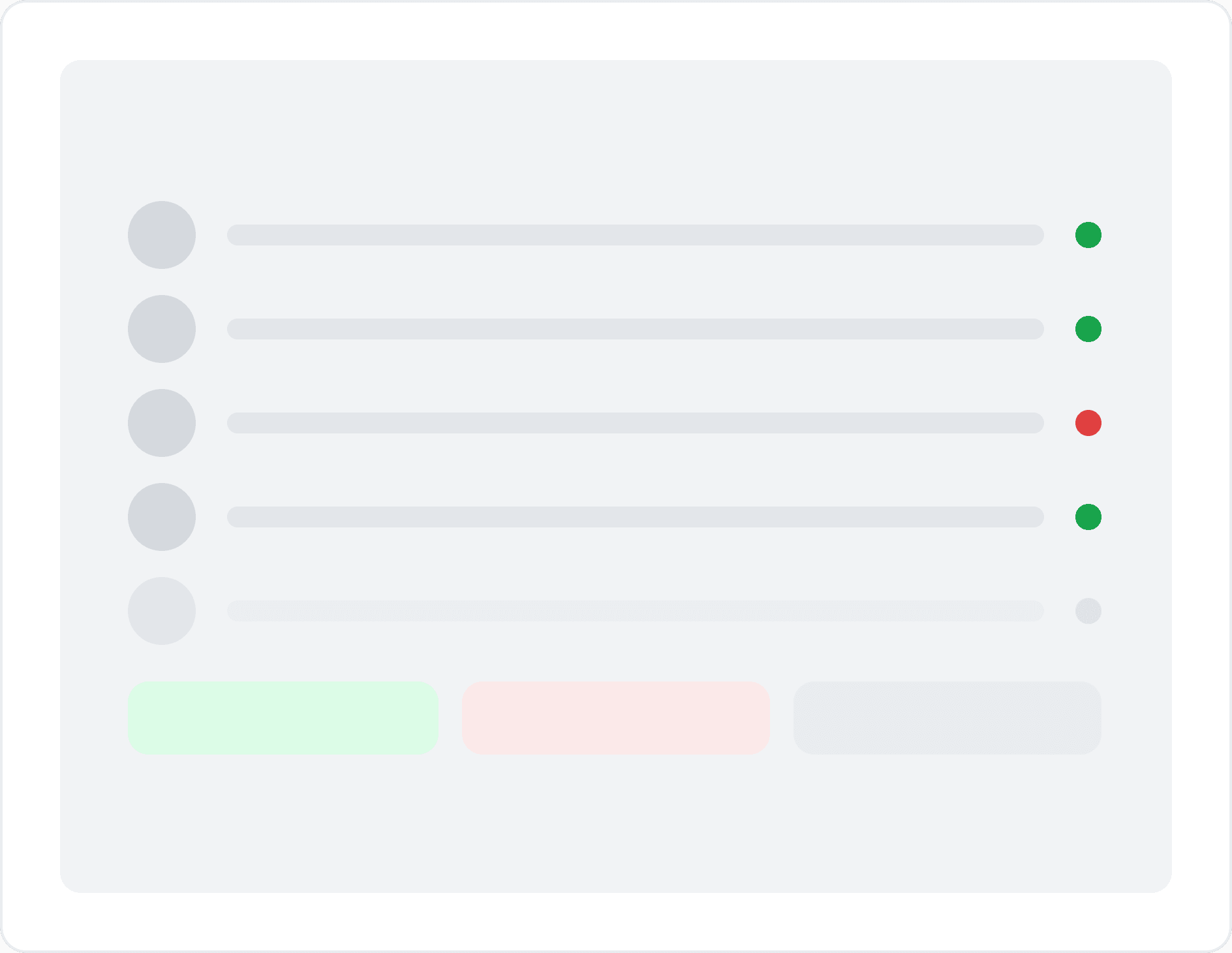
Task: Select the second list row placeholder bar
Action: pos(636,329)
